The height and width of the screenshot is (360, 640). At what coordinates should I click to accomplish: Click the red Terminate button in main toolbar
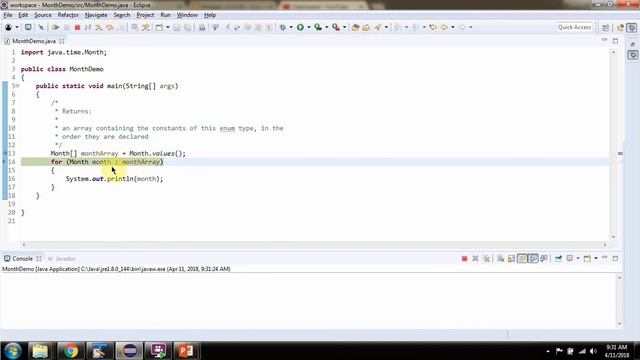(77, 27)
